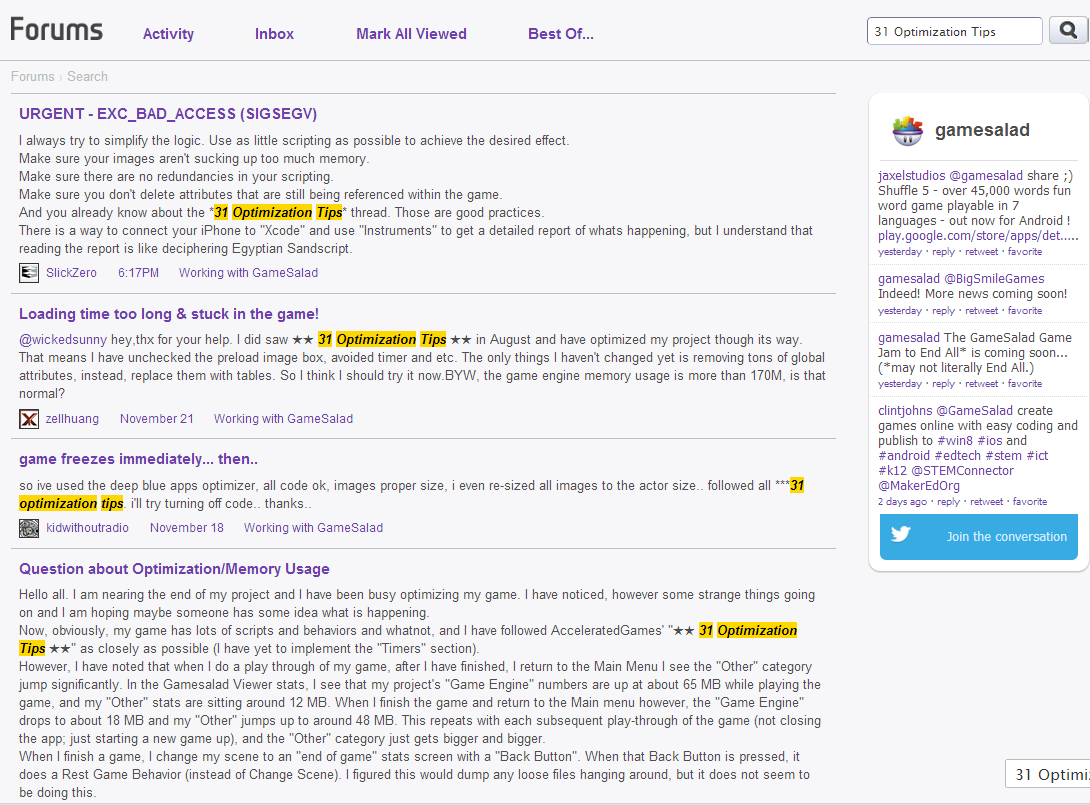Click the floating 31 Optimi tooltip box
The height and width of the screenshot is (805, 1090).
[x=1048, y=774]
